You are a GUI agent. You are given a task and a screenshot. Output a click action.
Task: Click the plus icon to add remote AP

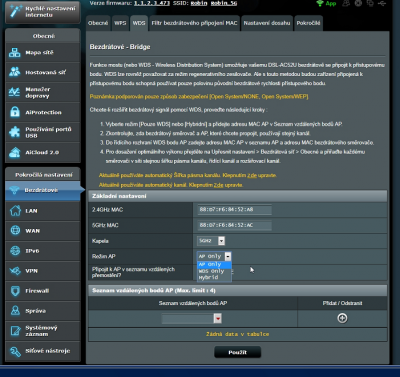[x=342, y=318]
